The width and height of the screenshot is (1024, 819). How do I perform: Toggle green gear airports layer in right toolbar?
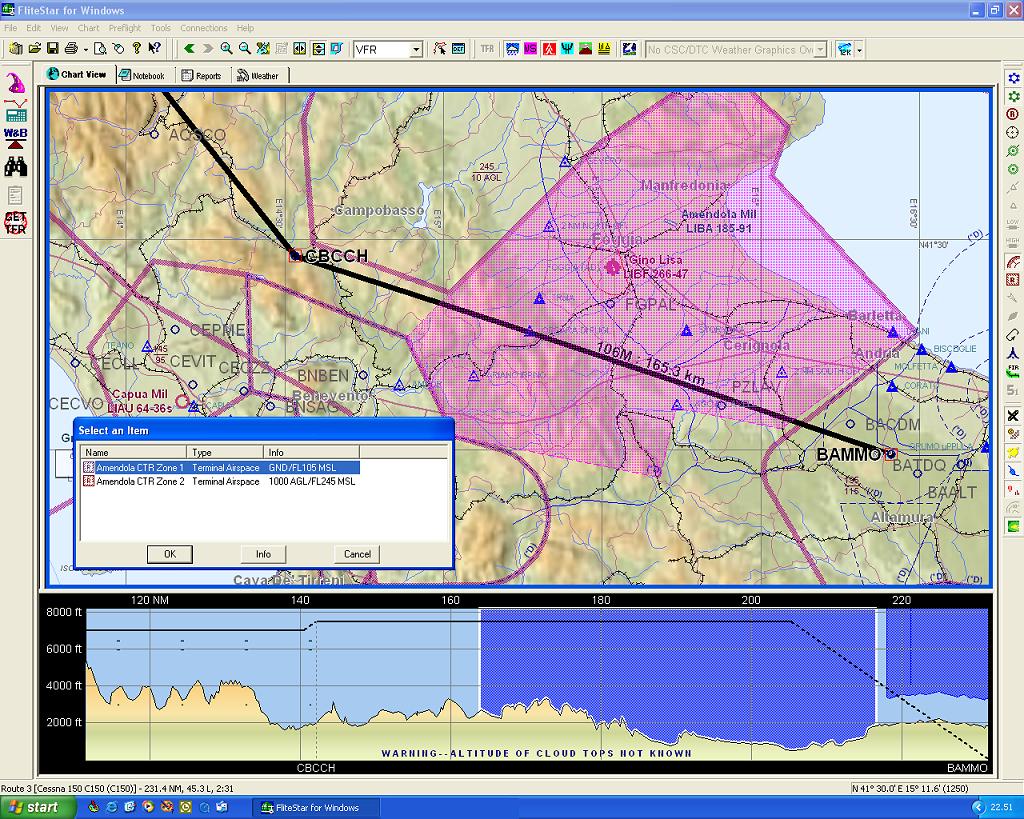(x=1013, y=96)
